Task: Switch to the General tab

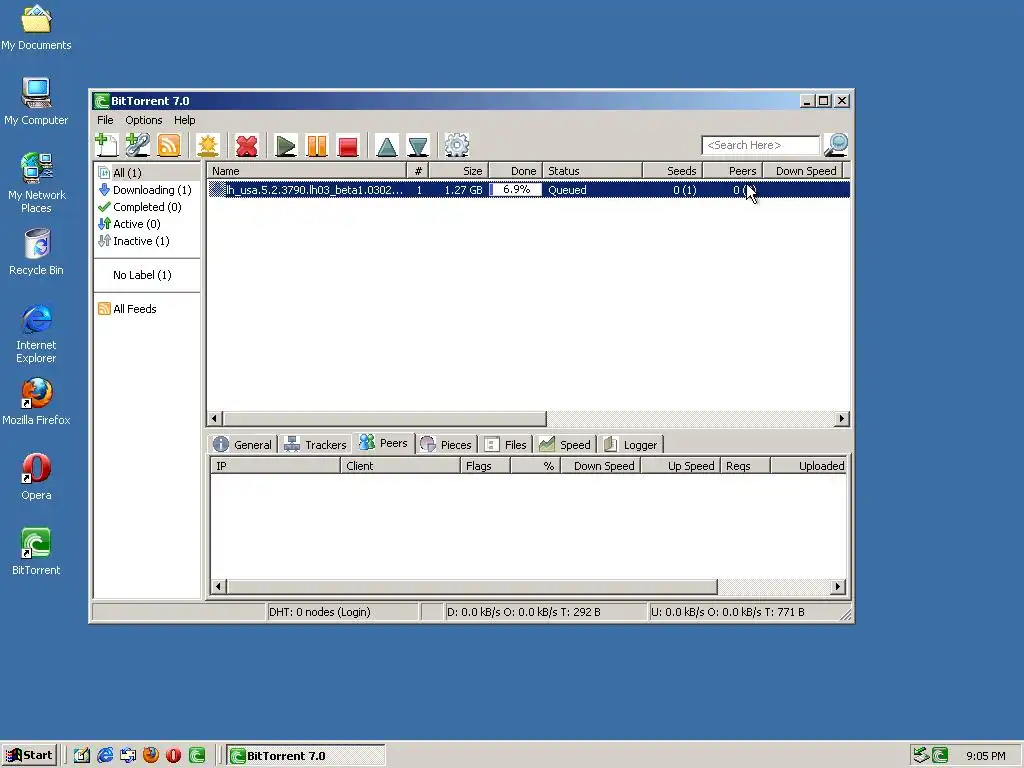Action: pos(243,445)
